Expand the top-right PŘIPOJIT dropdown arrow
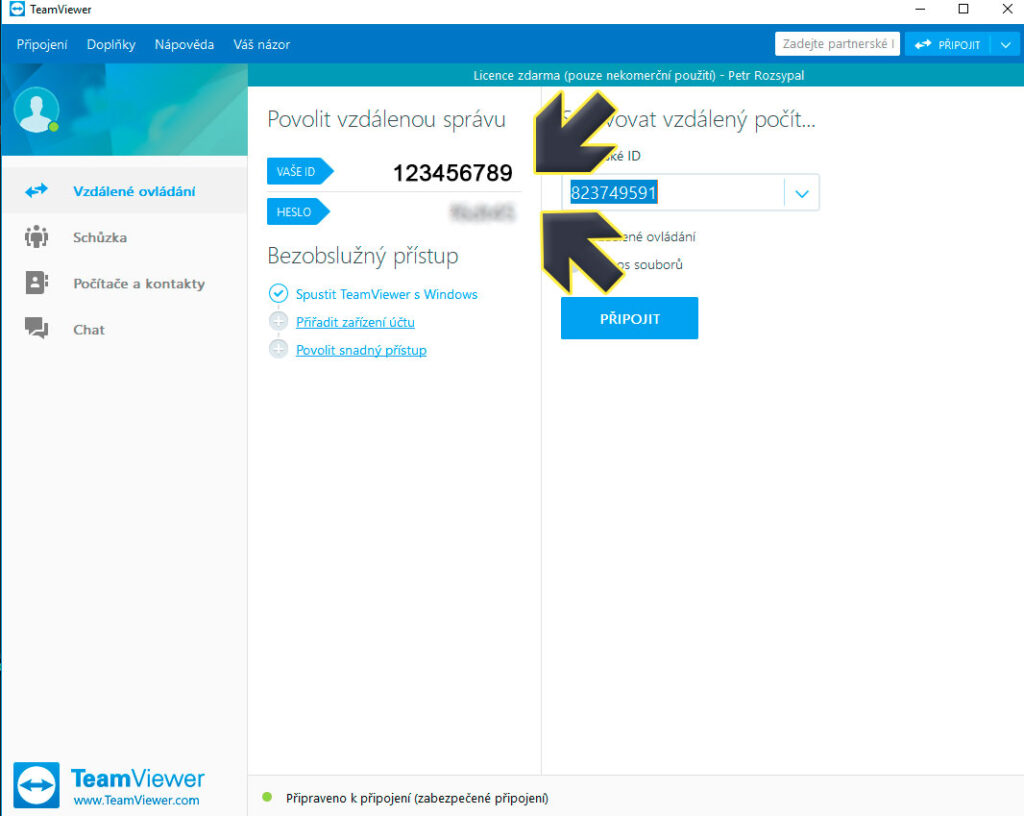1024x816 pixels. tap(1005, 45)
